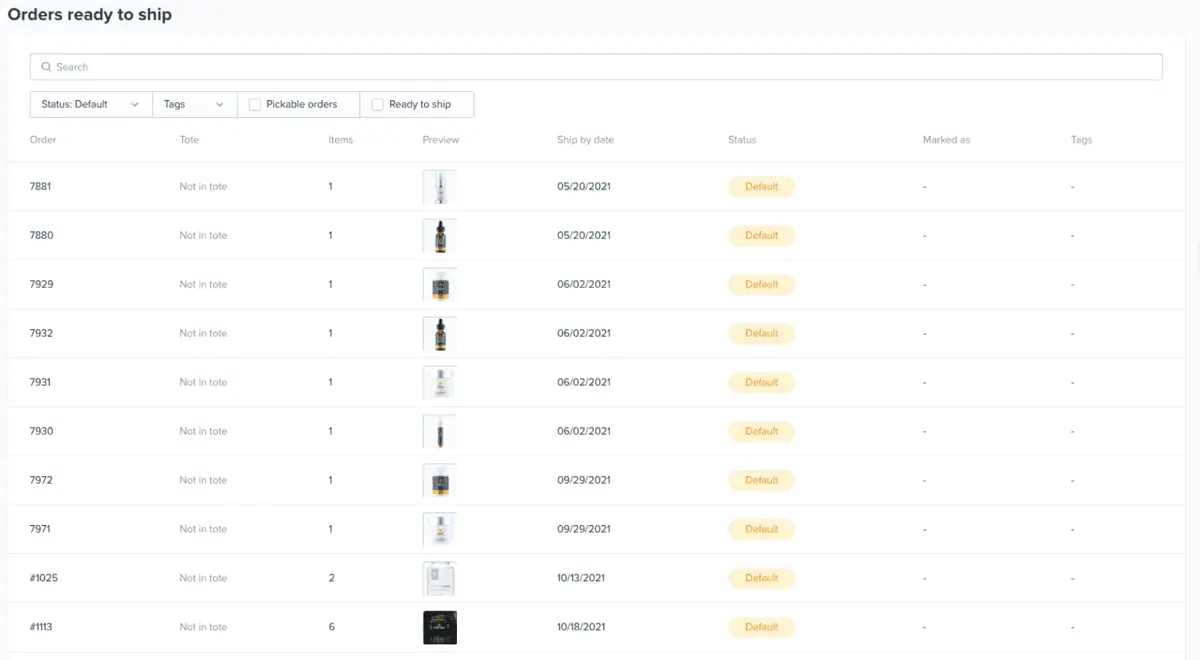Viewport: 1200px width, 660px height.
Task: Click Default status badge for order #1113
Action: [761, 628]
